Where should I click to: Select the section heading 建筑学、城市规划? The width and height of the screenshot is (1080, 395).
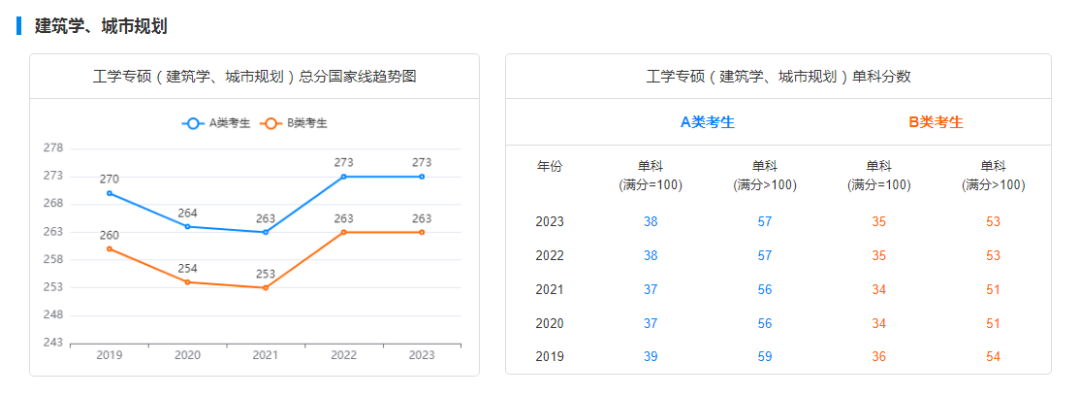point(101,27)
